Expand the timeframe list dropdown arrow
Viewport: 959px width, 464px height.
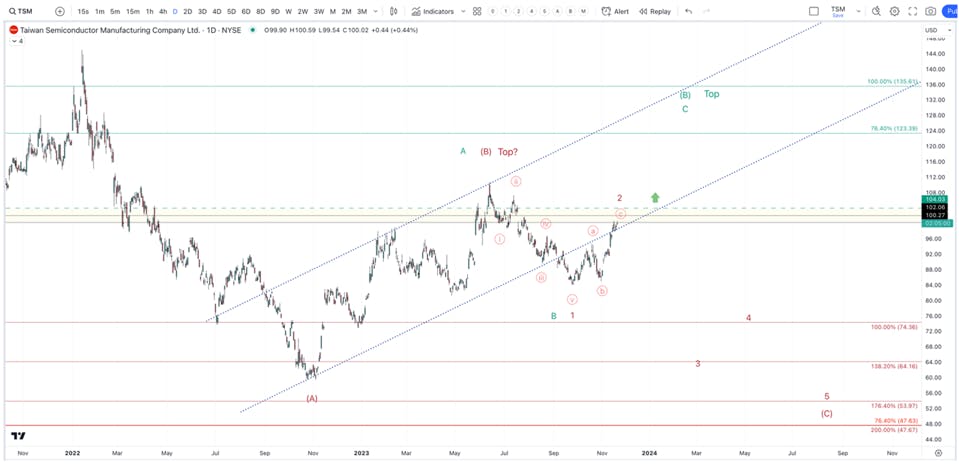pyautogui.click(x=375, y=11)
